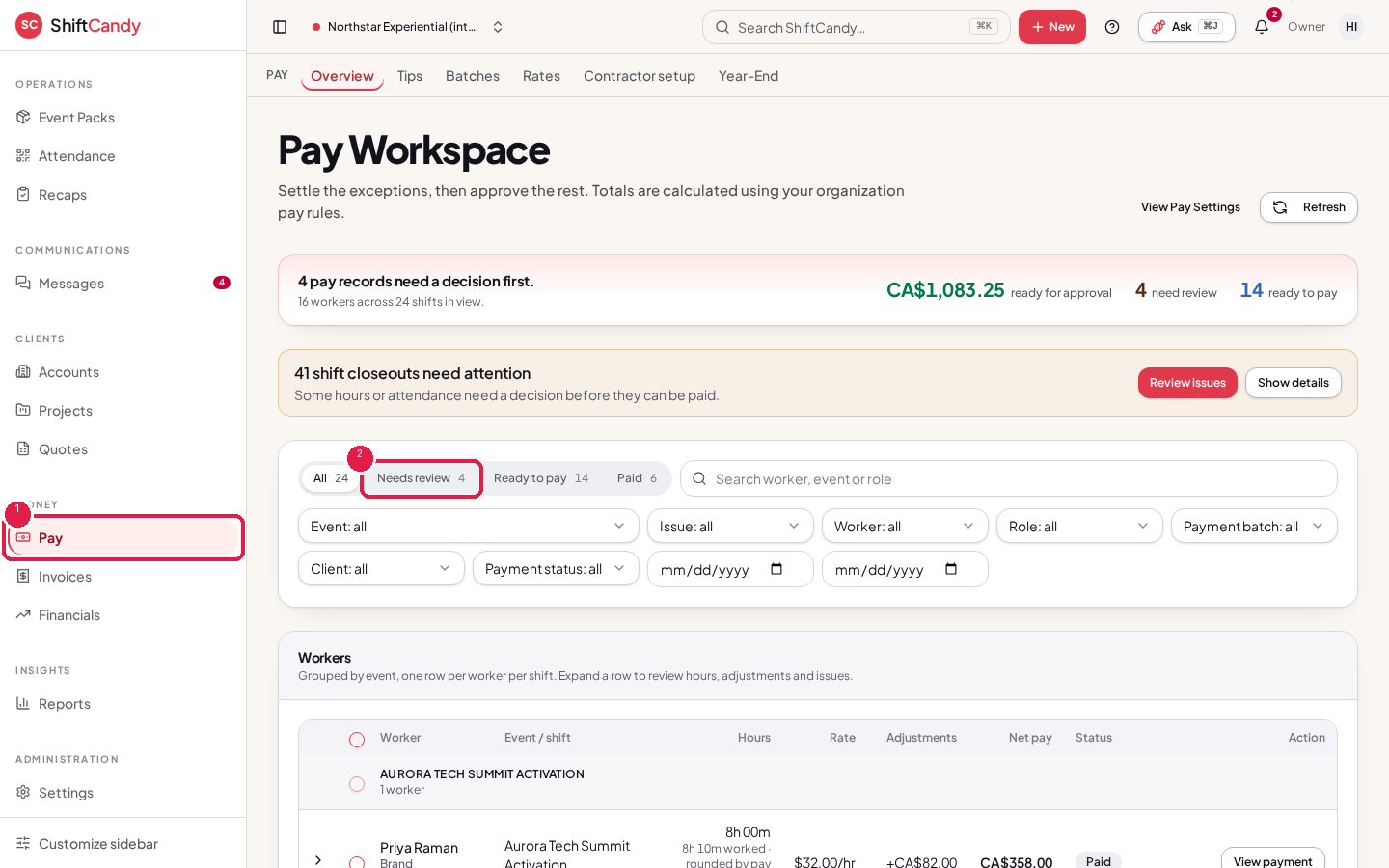
Task: Open Messages in the sidebar
Action: point(123,284)
